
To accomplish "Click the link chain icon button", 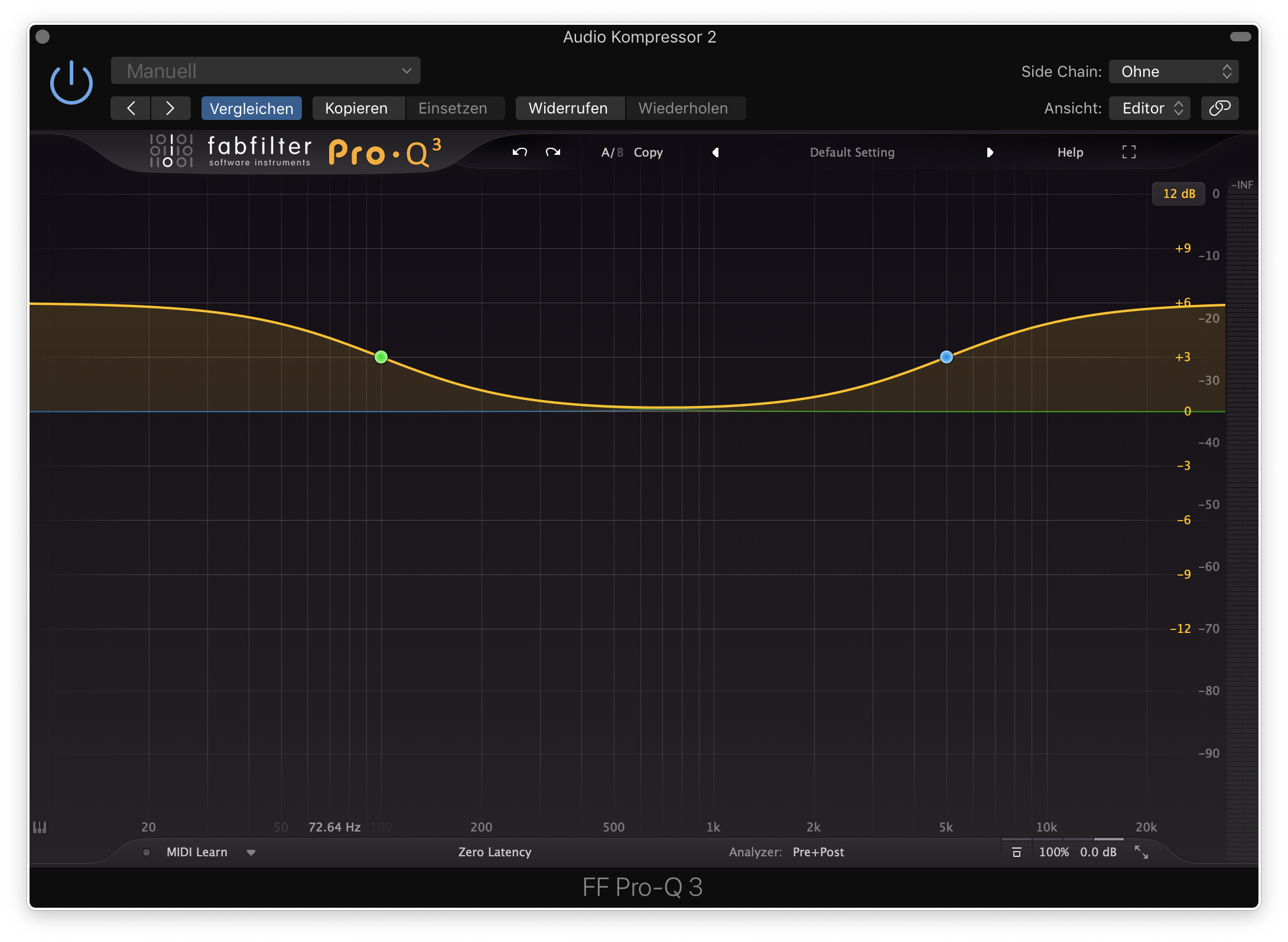I will tap(1219, 108).
